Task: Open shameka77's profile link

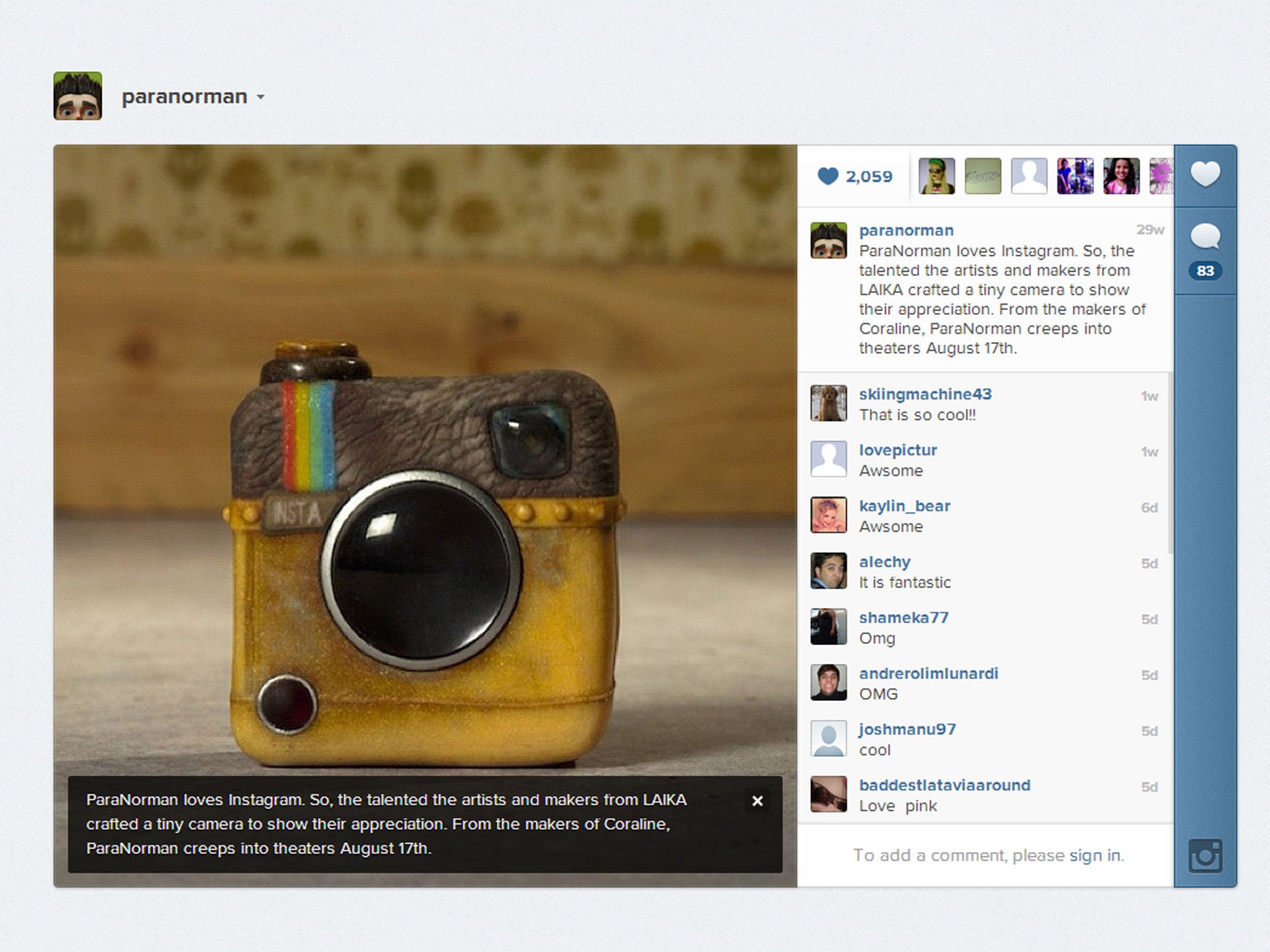Action: (x=904, y=617)
